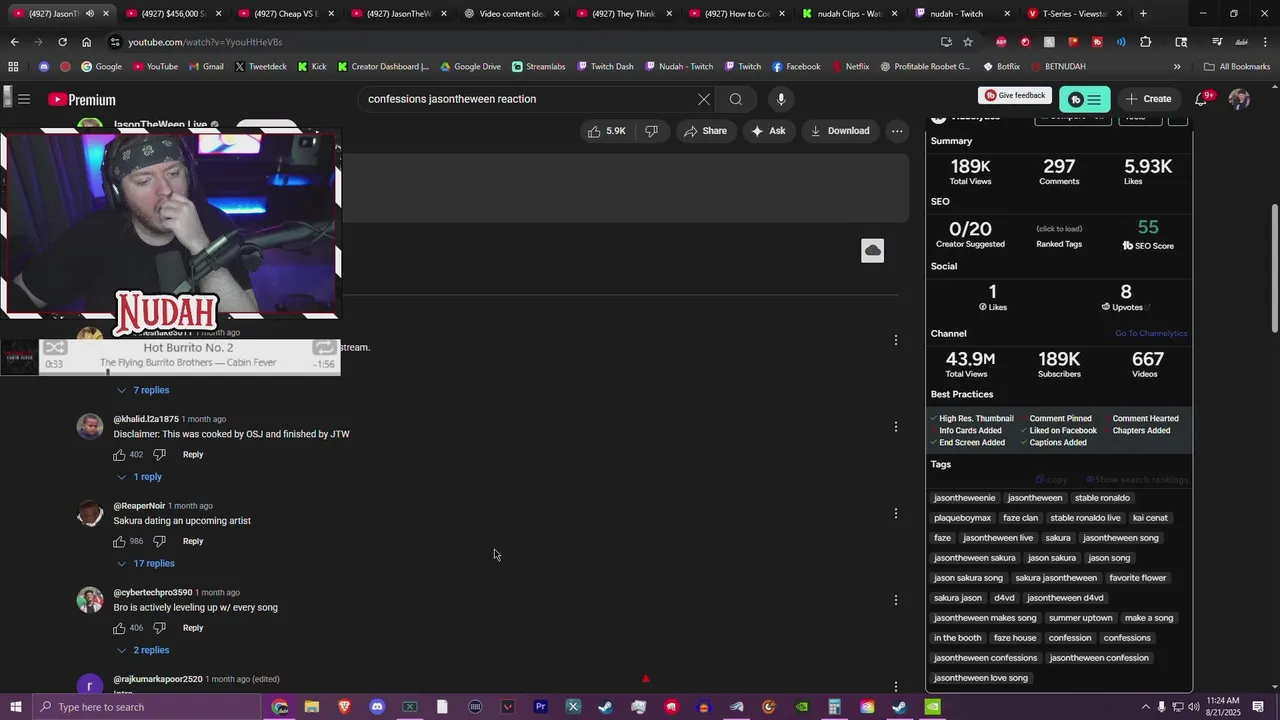Expand 17 replies under ReaperNoir comment

click(x=145, y=564)
